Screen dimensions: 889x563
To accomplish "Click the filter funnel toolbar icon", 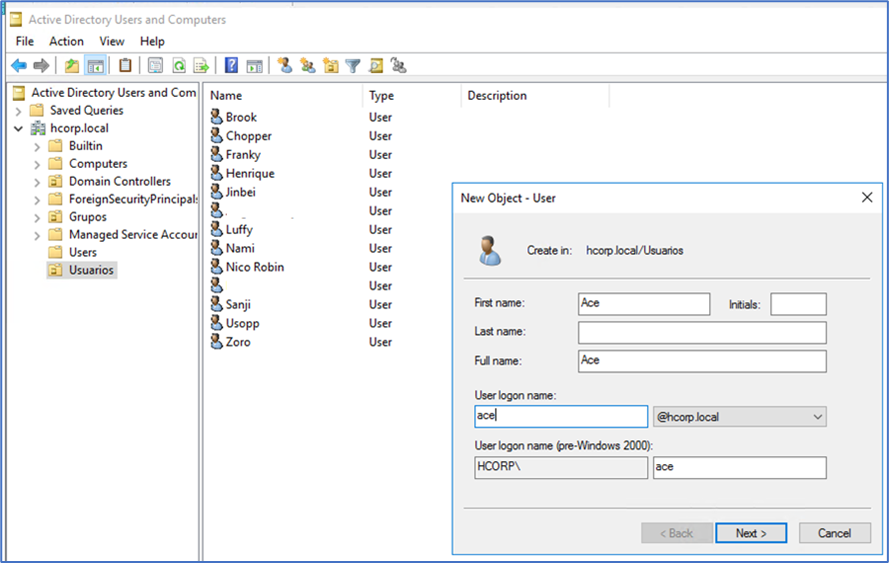I will (353, 66).
